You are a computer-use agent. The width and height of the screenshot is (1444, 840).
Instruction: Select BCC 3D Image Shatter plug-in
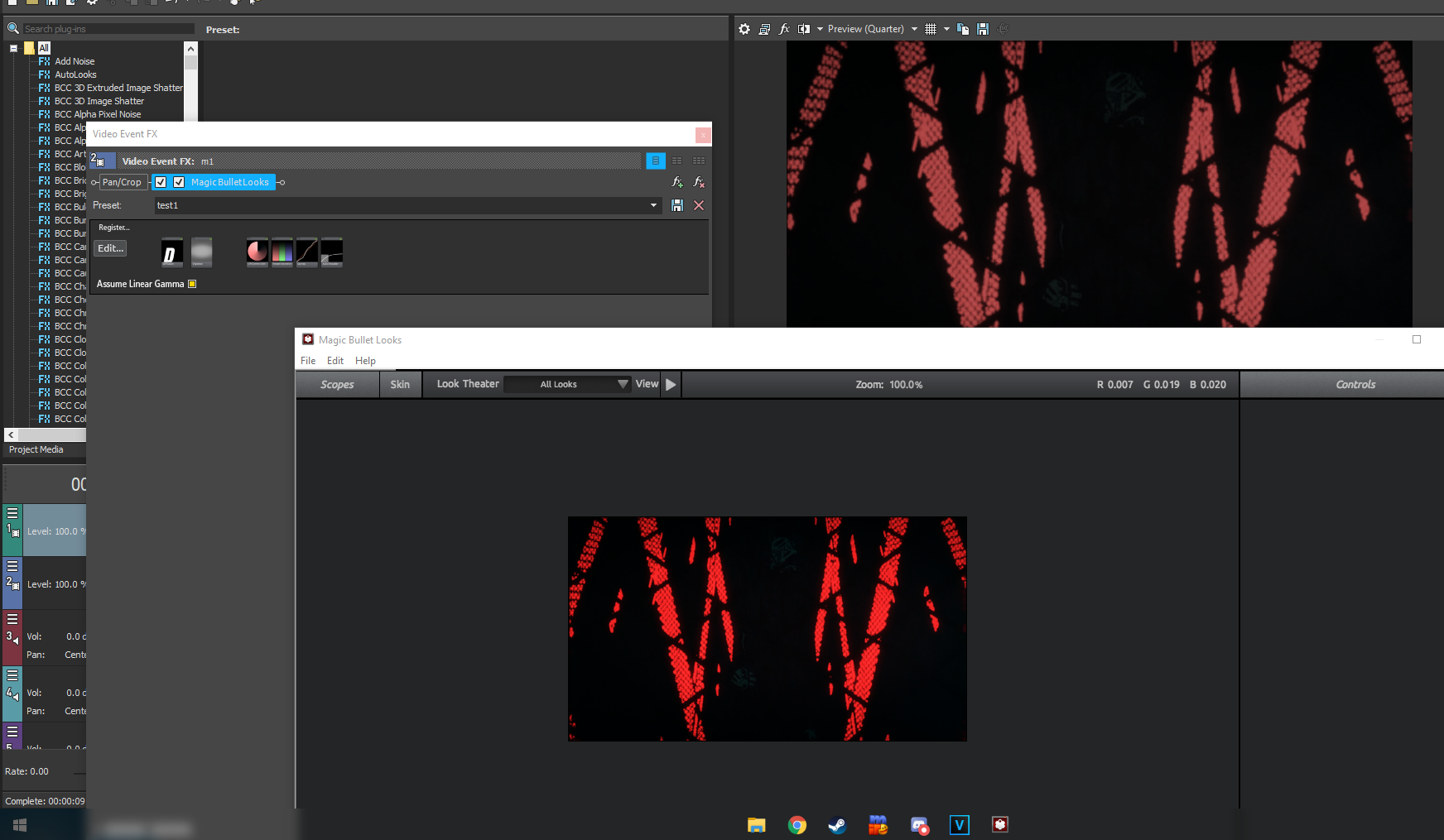coord(99,101)
